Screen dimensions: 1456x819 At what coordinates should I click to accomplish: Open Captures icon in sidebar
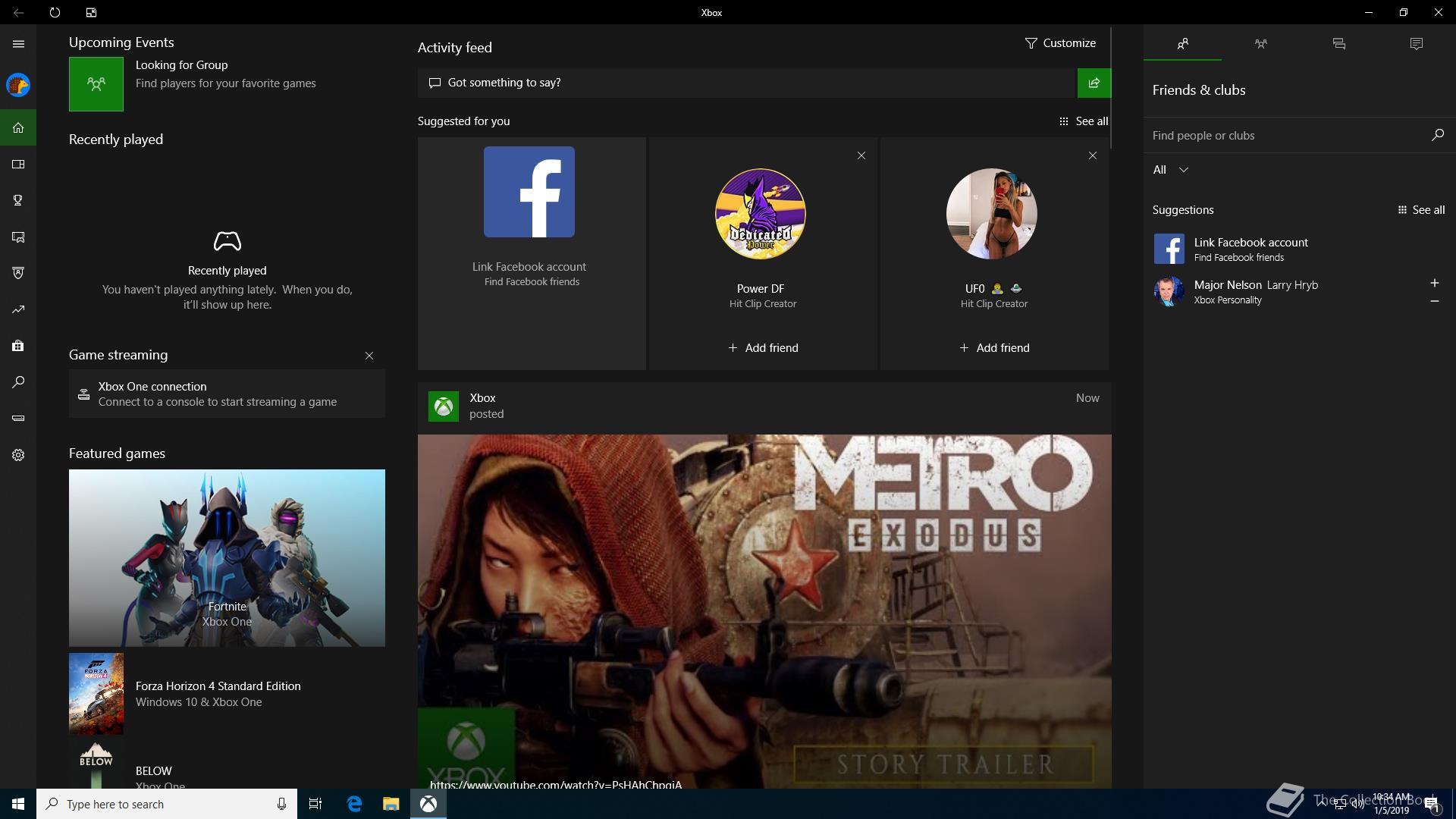(18, 237)
